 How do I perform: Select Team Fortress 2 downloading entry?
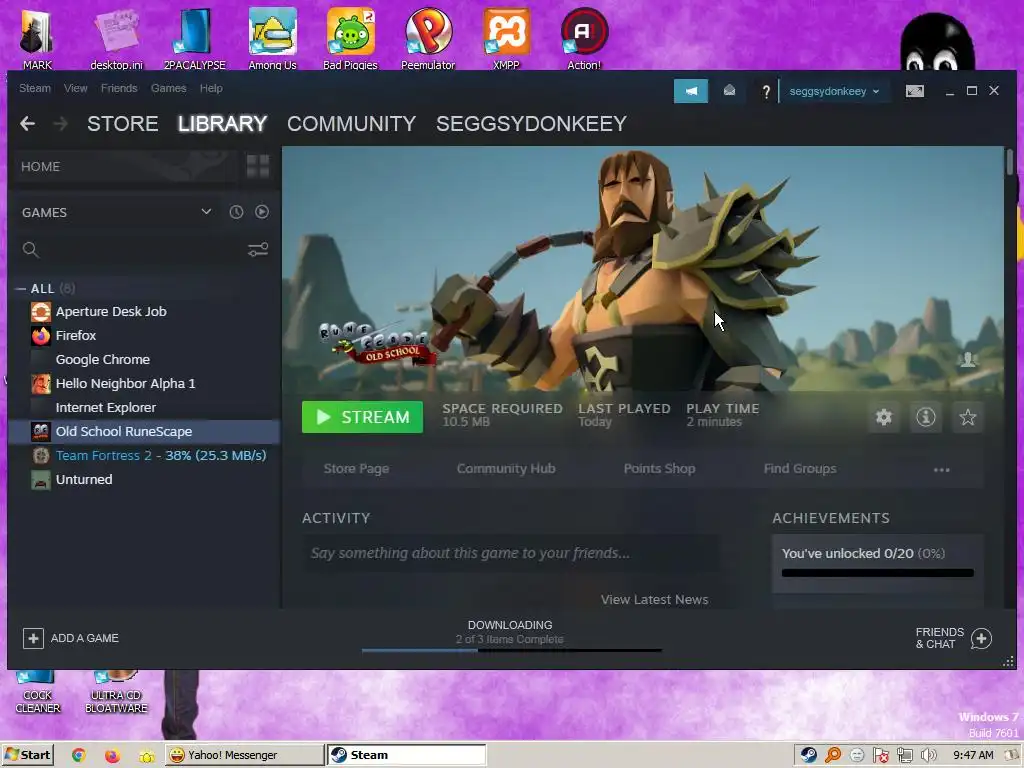144,455
